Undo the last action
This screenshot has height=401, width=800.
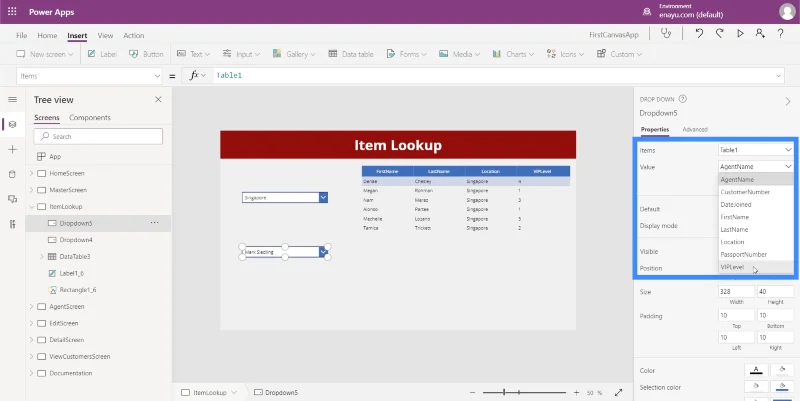click(x=699, y=34)
